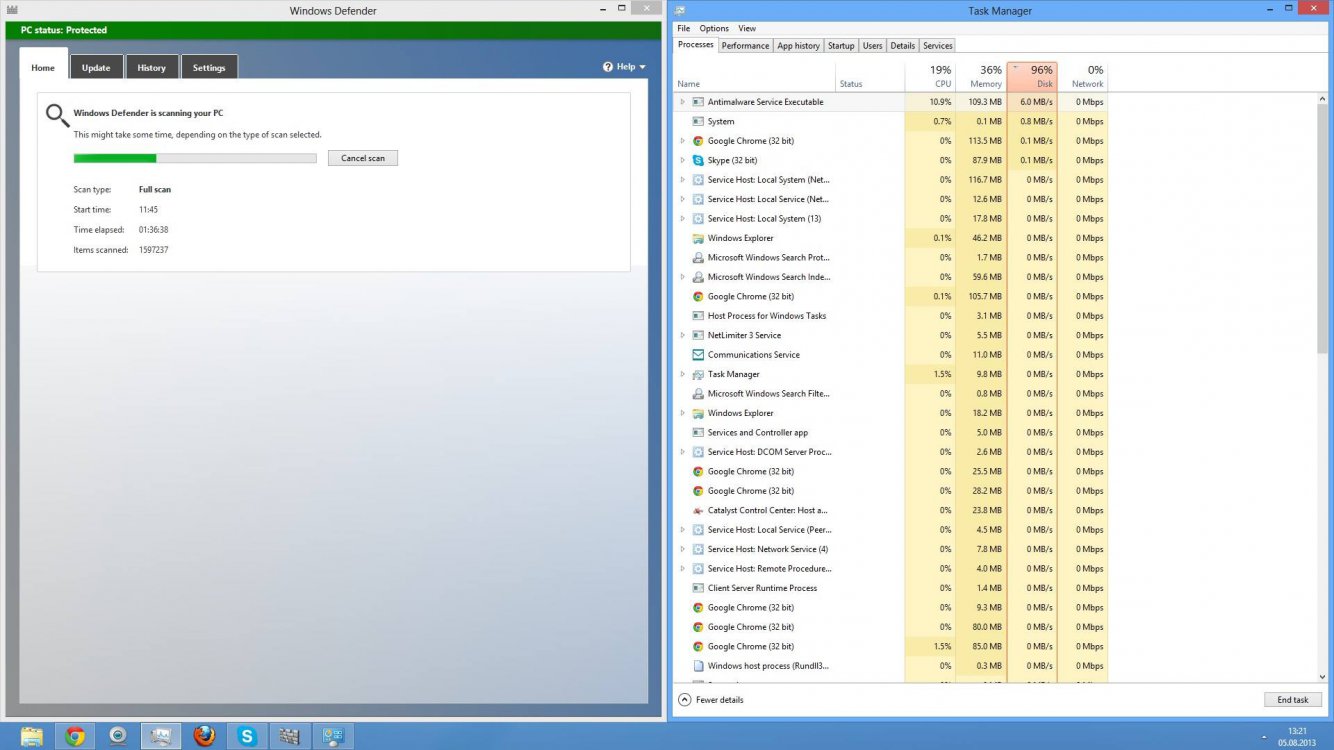Click the magnifying glass scan icon in Windows Defender
Screen dimensions: 1334x750
[x=57, y=116]
